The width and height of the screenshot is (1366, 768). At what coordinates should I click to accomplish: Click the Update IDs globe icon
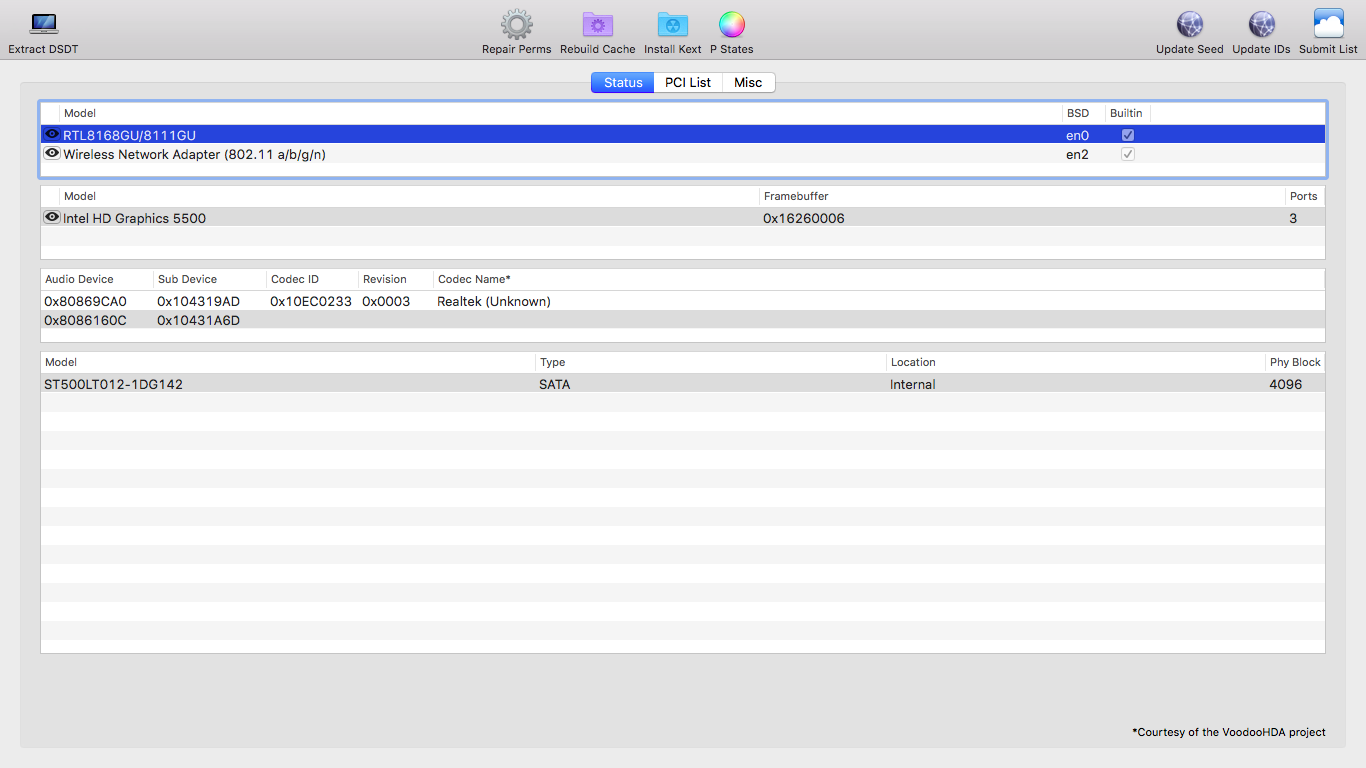click(x=1261, y=25)
